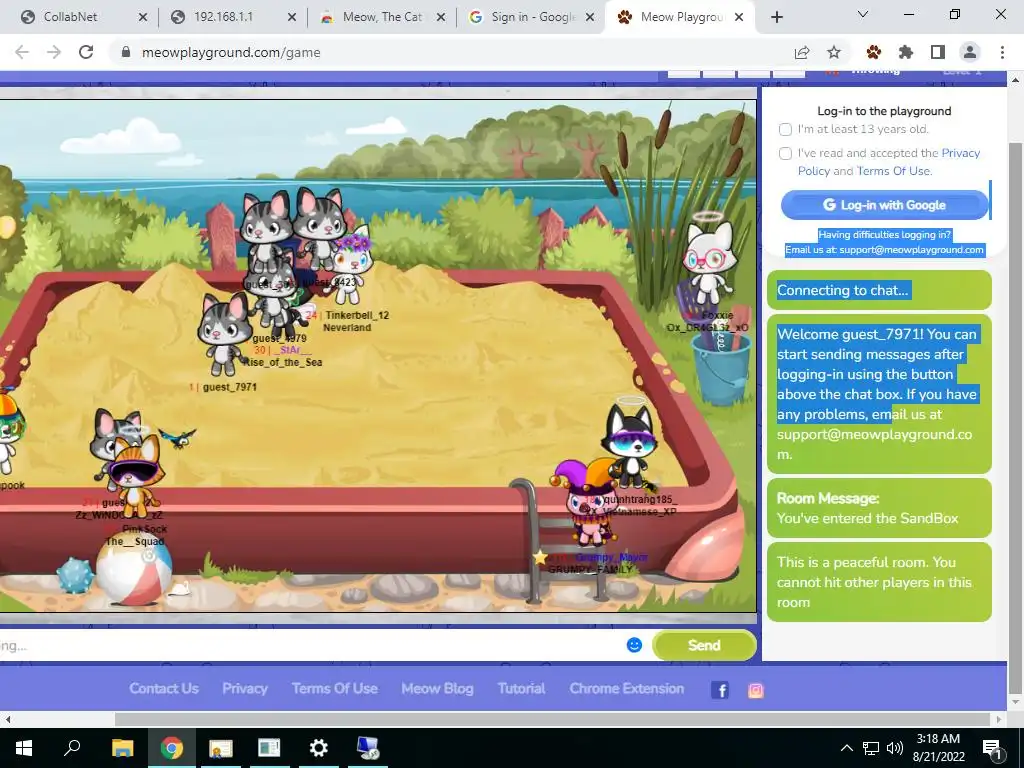Image resolution: width=1024 pixels, height=768 pixels.
Task: Send the chat message with Send button
Action: (x=704, y=645)
